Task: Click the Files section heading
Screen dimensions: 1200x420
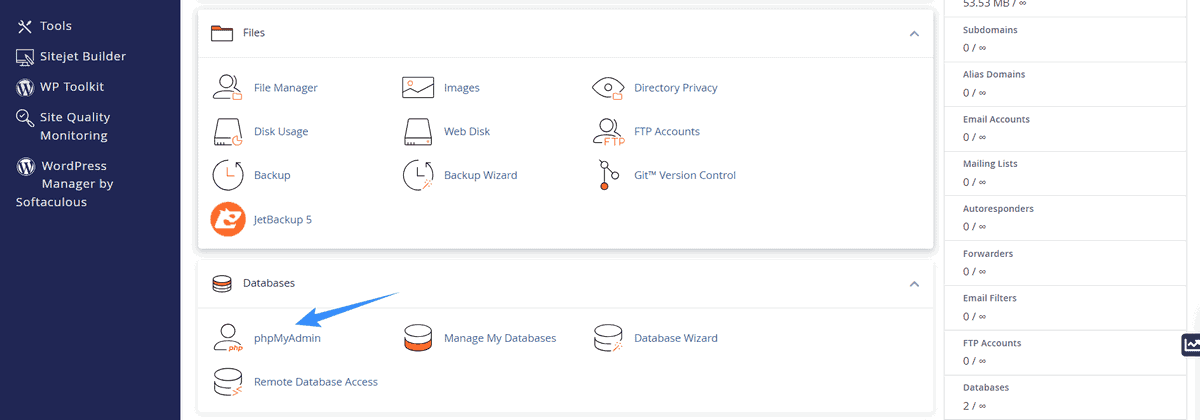Action: coord(254,33)
